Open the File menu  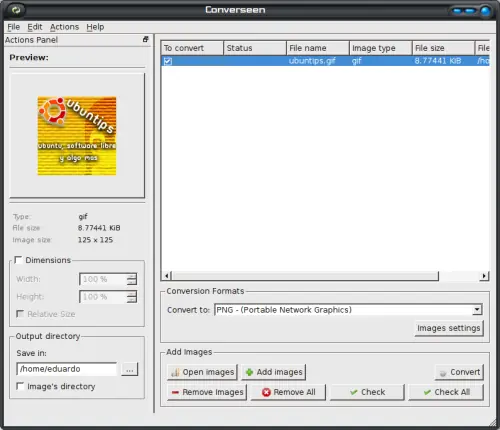point(14,27)
